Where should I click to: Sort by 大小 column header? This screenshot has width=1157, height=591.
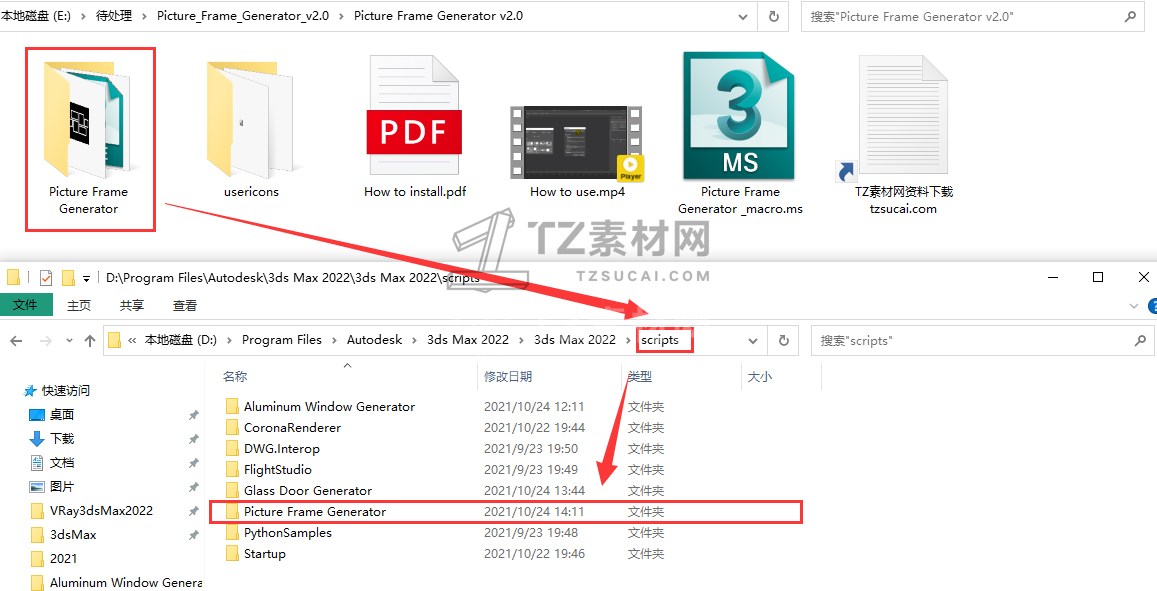[760, 376]
